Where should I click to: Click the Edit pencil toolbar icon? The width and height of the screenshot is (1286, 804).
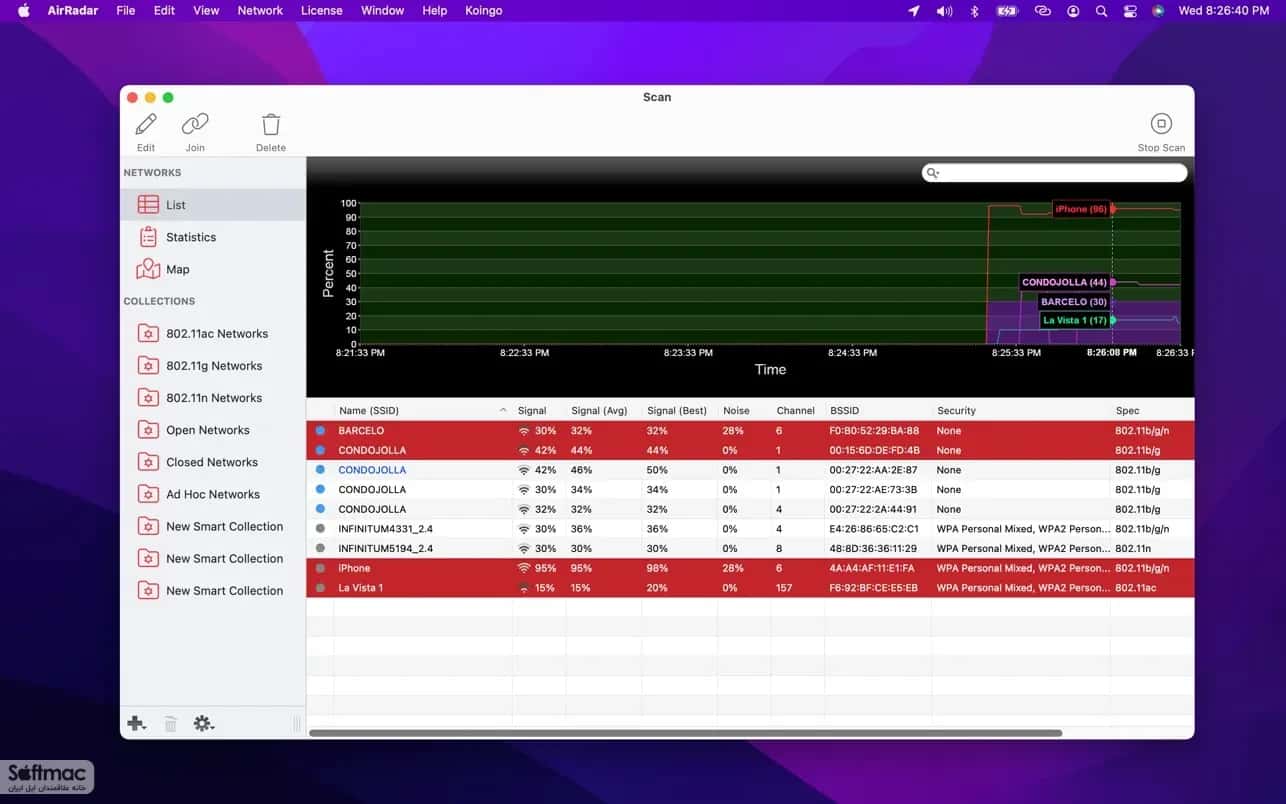[x=146, y=124]
